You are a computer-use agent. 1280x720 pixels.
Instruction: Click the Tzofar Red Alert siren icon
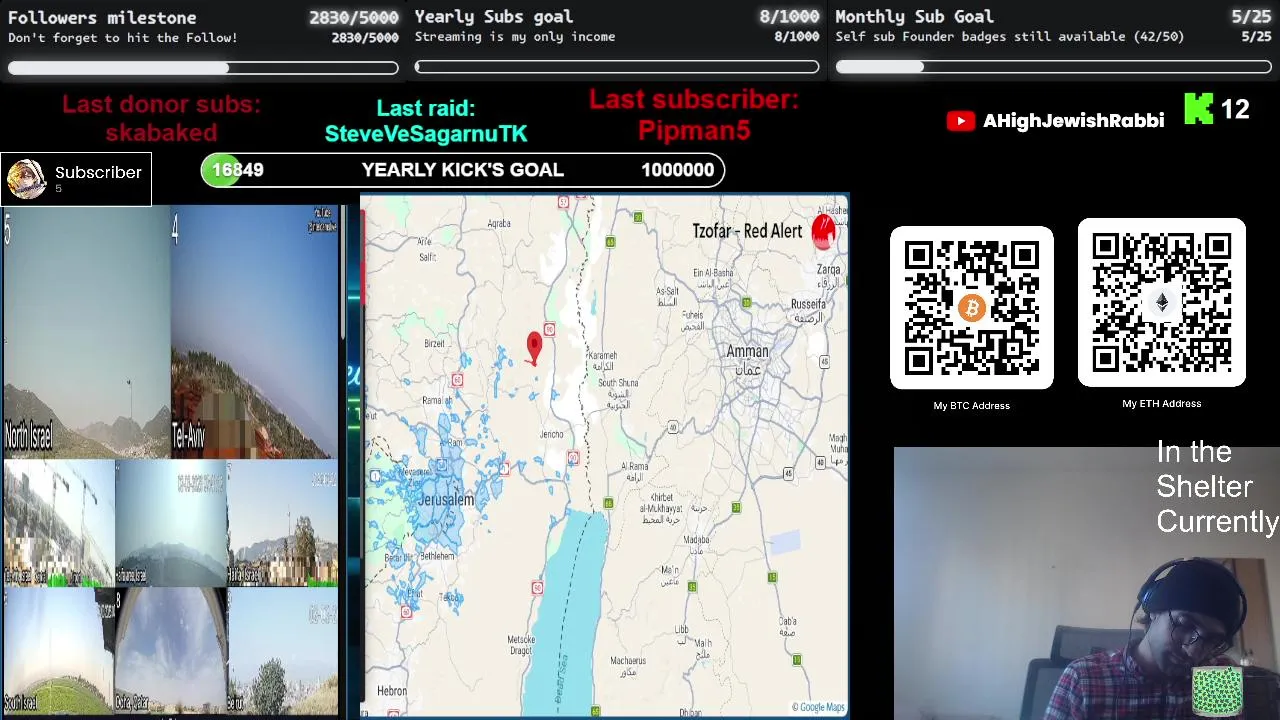click(x=823, y=231)
